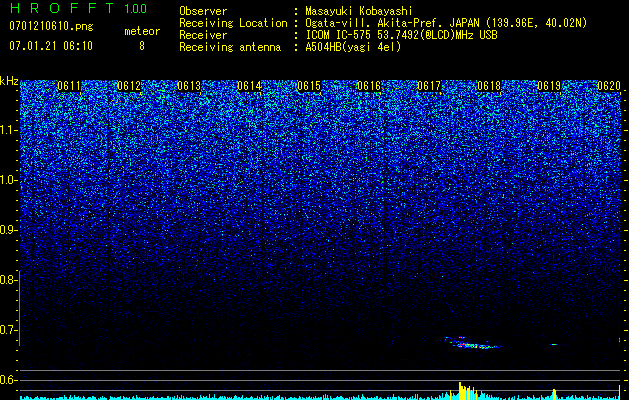629x400 pixels.
Task: Click the large meteor echo near 0618
Action: [473, 343]
